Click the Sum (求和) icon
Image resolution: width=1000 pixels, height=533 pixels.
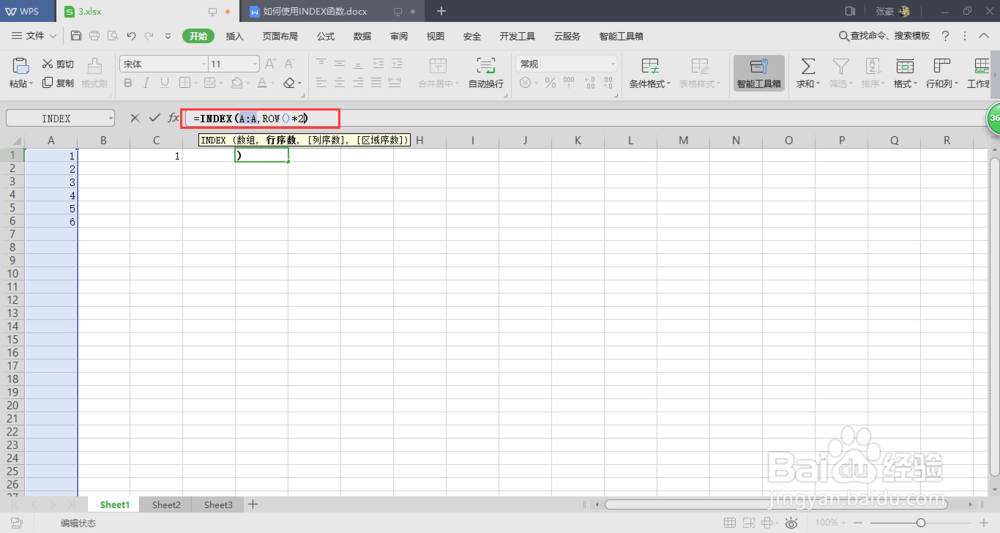pyautogui.click(x=807, y=66)
